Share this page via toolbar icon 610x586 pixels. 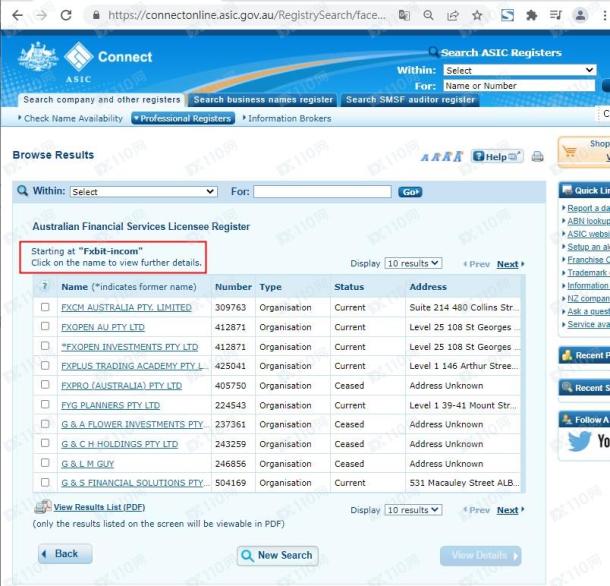tap(452, 16)
